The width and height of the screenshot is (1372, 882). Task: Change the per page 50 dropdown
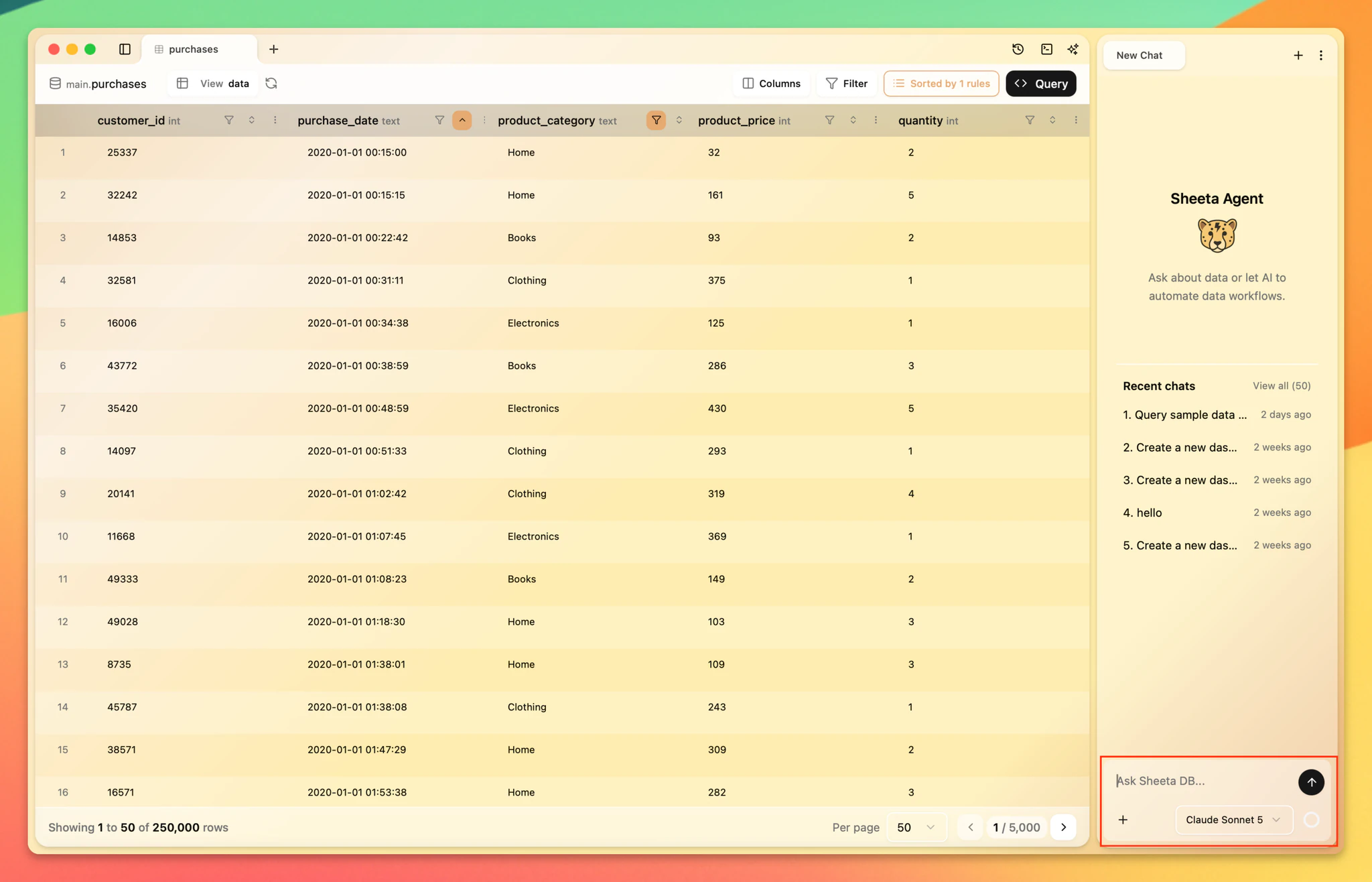(916, 827)
